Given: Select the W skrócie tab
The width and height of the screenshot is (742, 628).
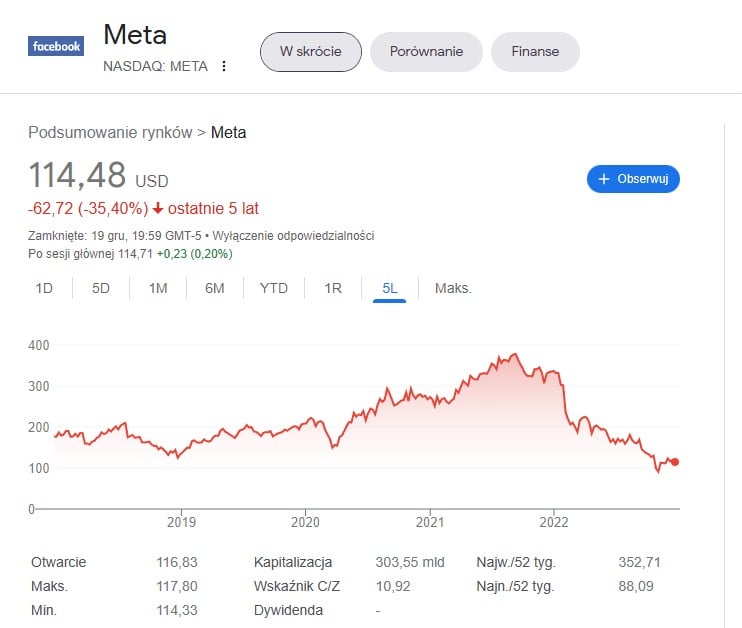Looking at the screenshot, I should [x=310, y=52].
